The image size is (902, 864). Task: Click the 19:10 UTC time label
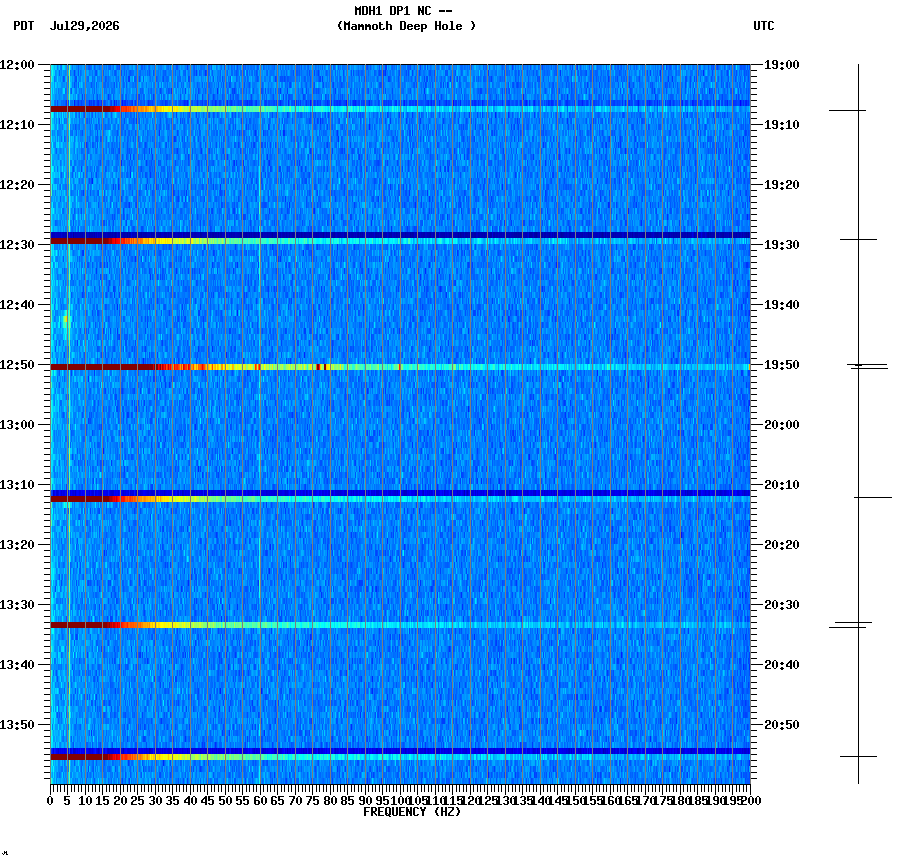coord(782,125)
